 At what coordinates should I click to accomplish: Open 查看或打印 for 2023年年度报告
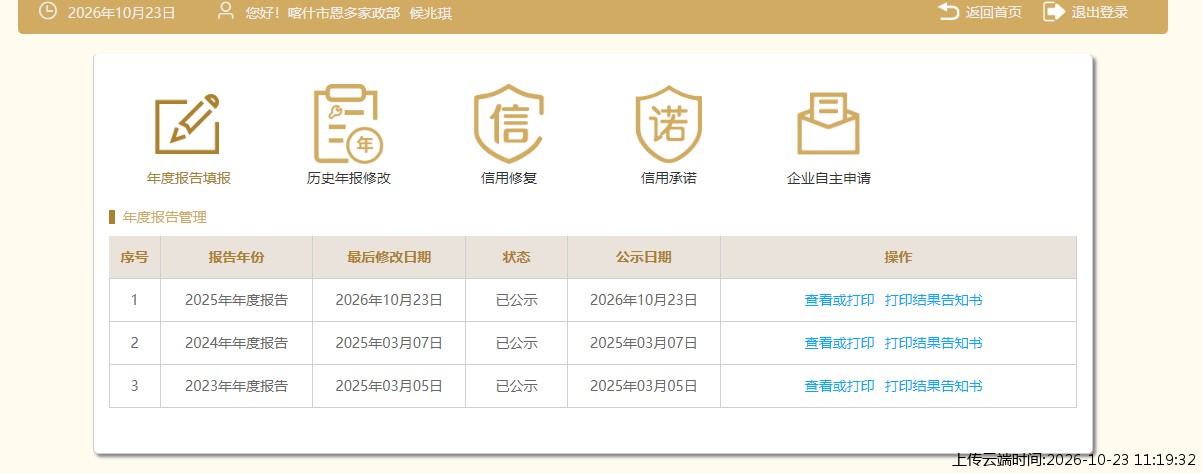pyautogui.click(x=839, y=386)
